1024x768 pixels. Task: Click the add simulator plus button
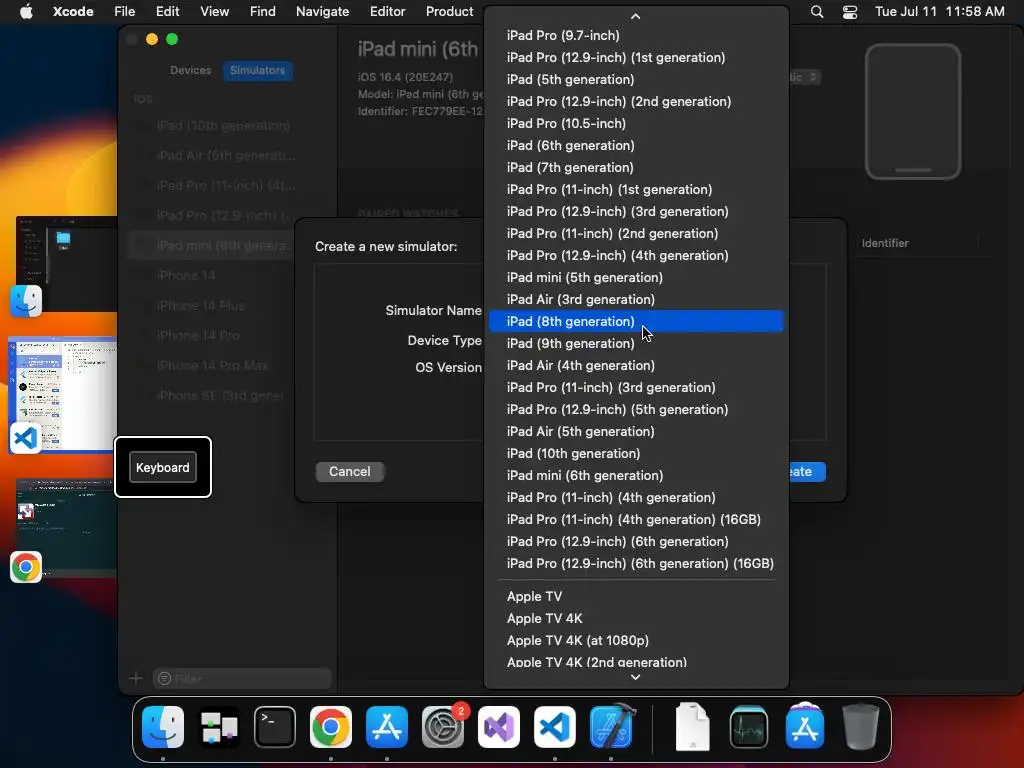pyautogui.click(x=136, y=679)
